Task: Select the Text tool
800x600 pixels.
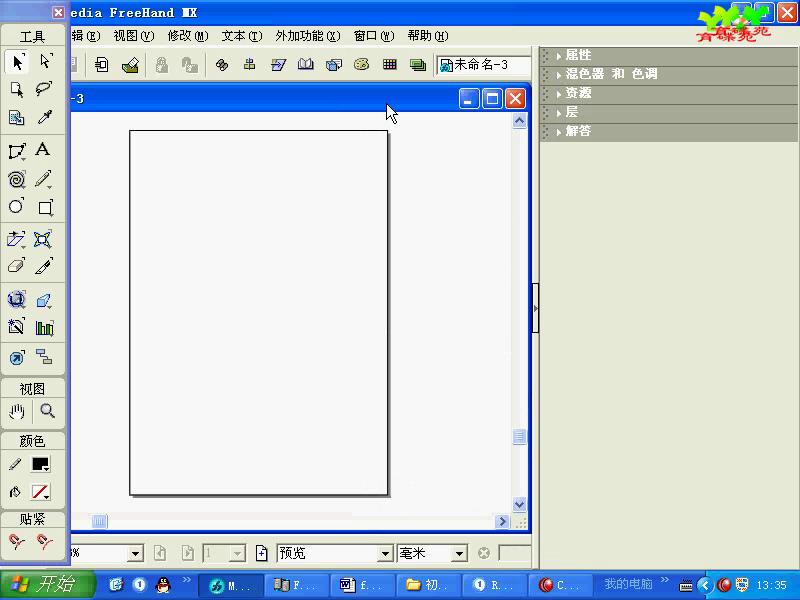Action: (43, 149)
